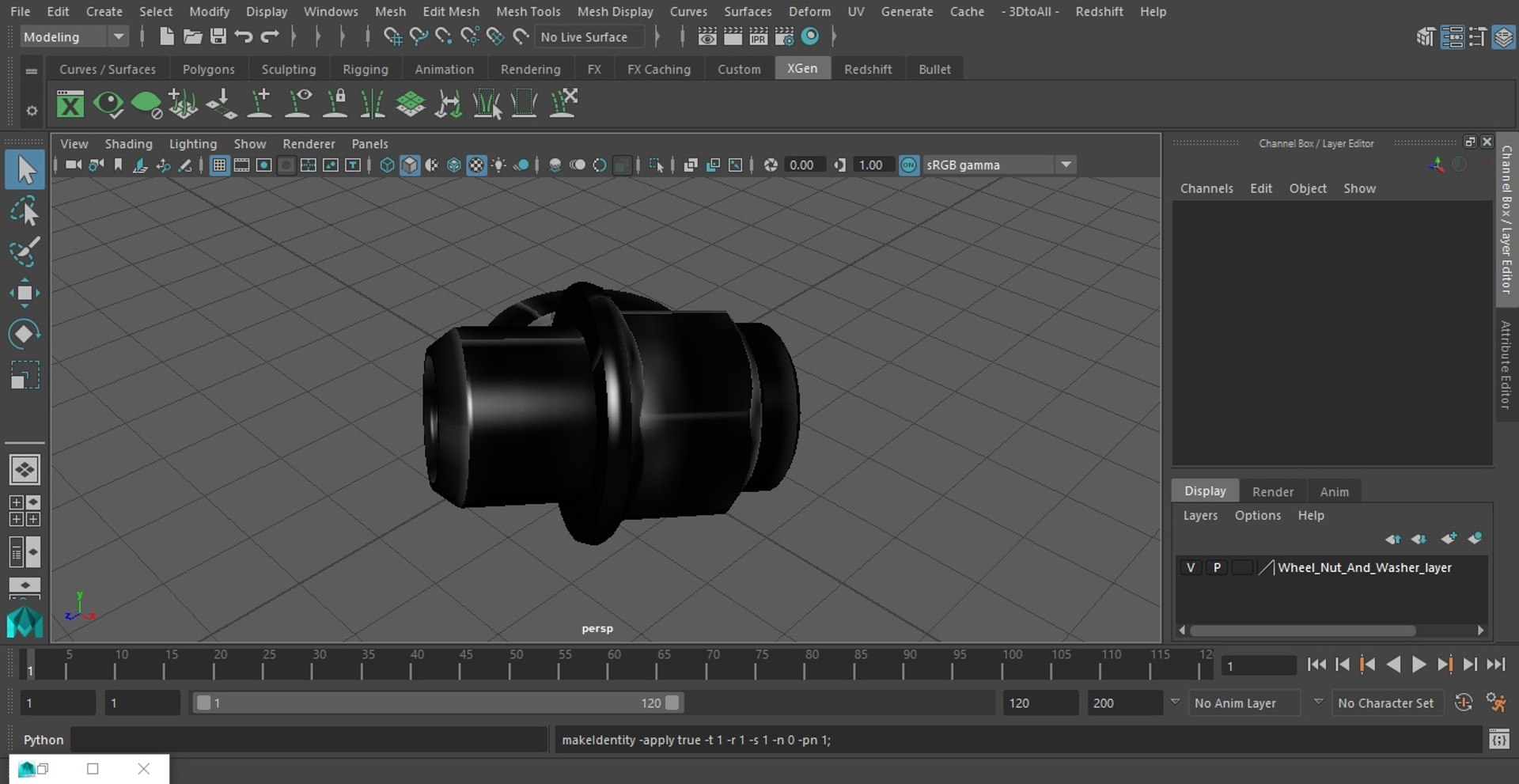Open shelf options gear menu
The image size is (1519, 784).
32,111
